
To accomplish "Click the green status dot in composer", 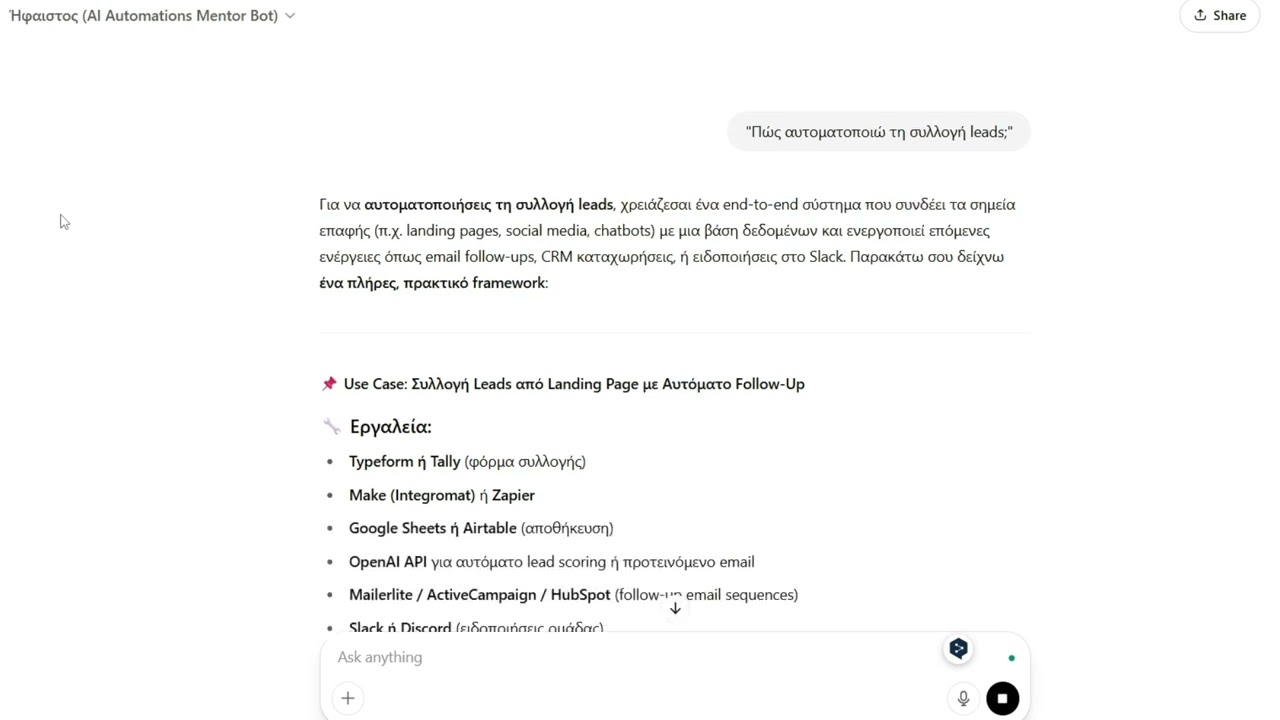I will (x=1011, y=658).
